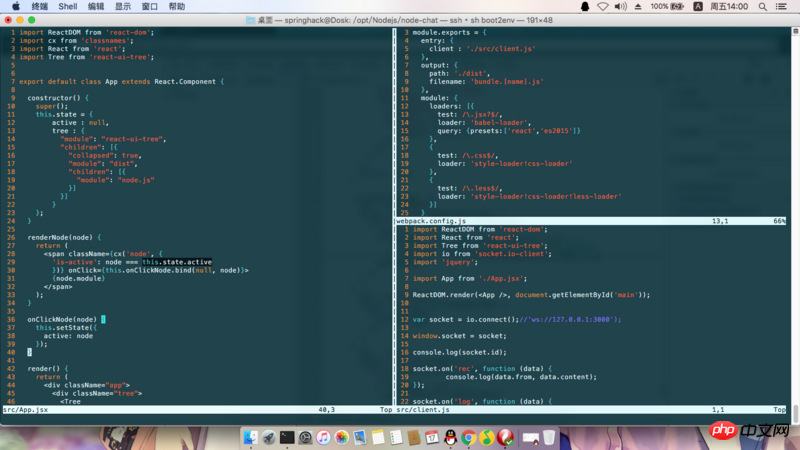
Task: Open the Apple menu
Action: coord(14,6)
